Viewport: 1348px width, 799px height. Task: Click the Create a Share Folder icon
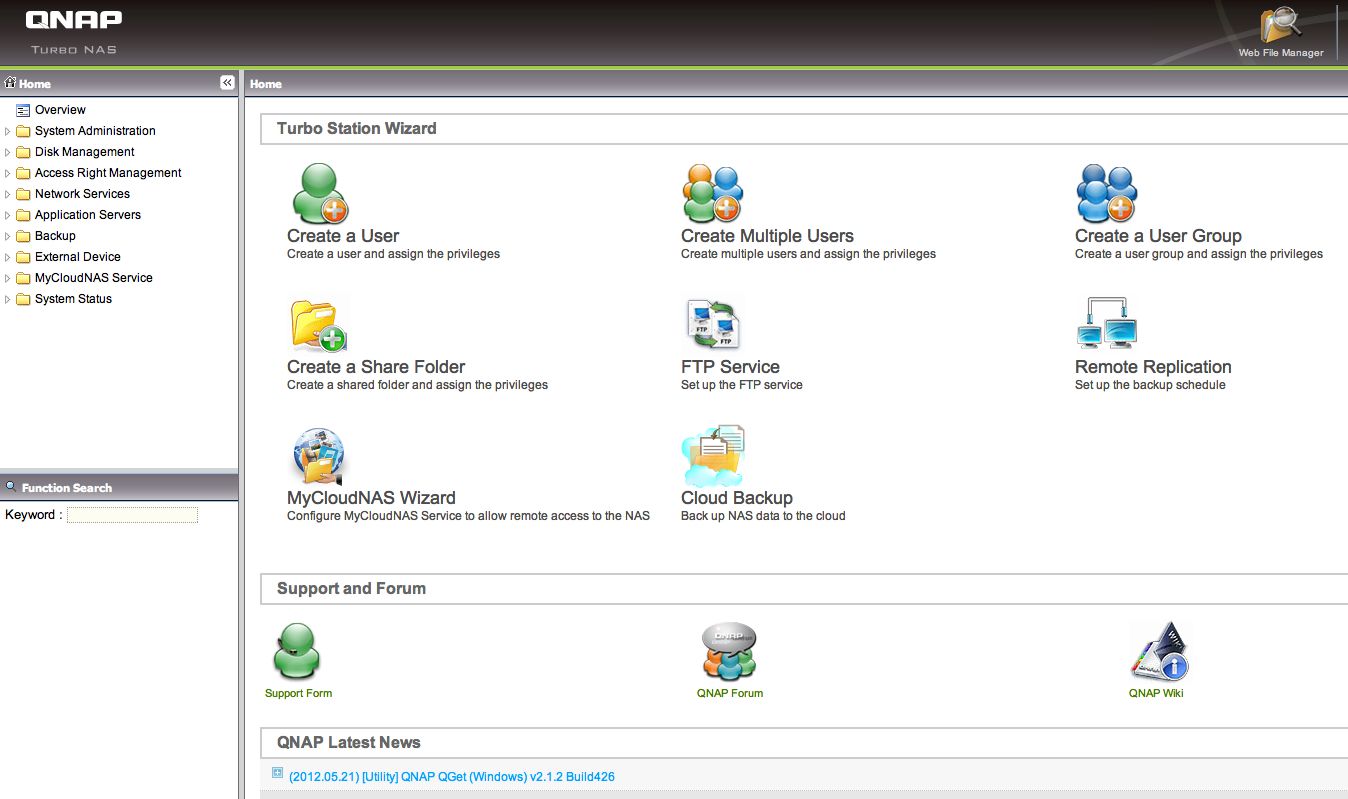pos(319,325)
